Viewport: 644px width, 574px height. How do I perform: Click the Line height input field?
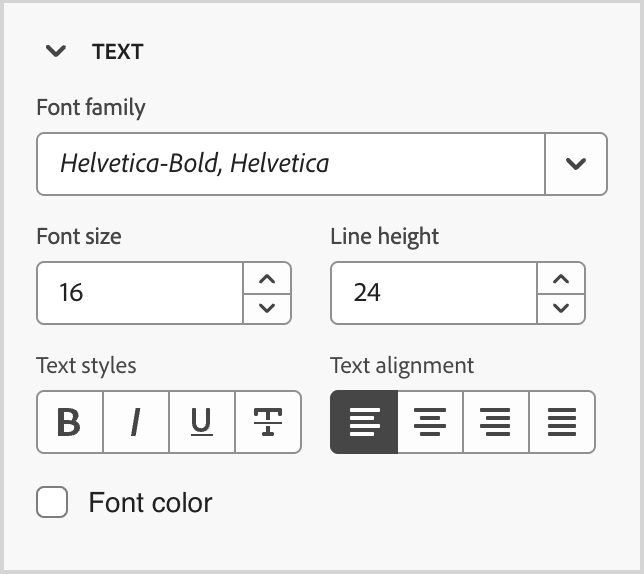tap(434, 293)
